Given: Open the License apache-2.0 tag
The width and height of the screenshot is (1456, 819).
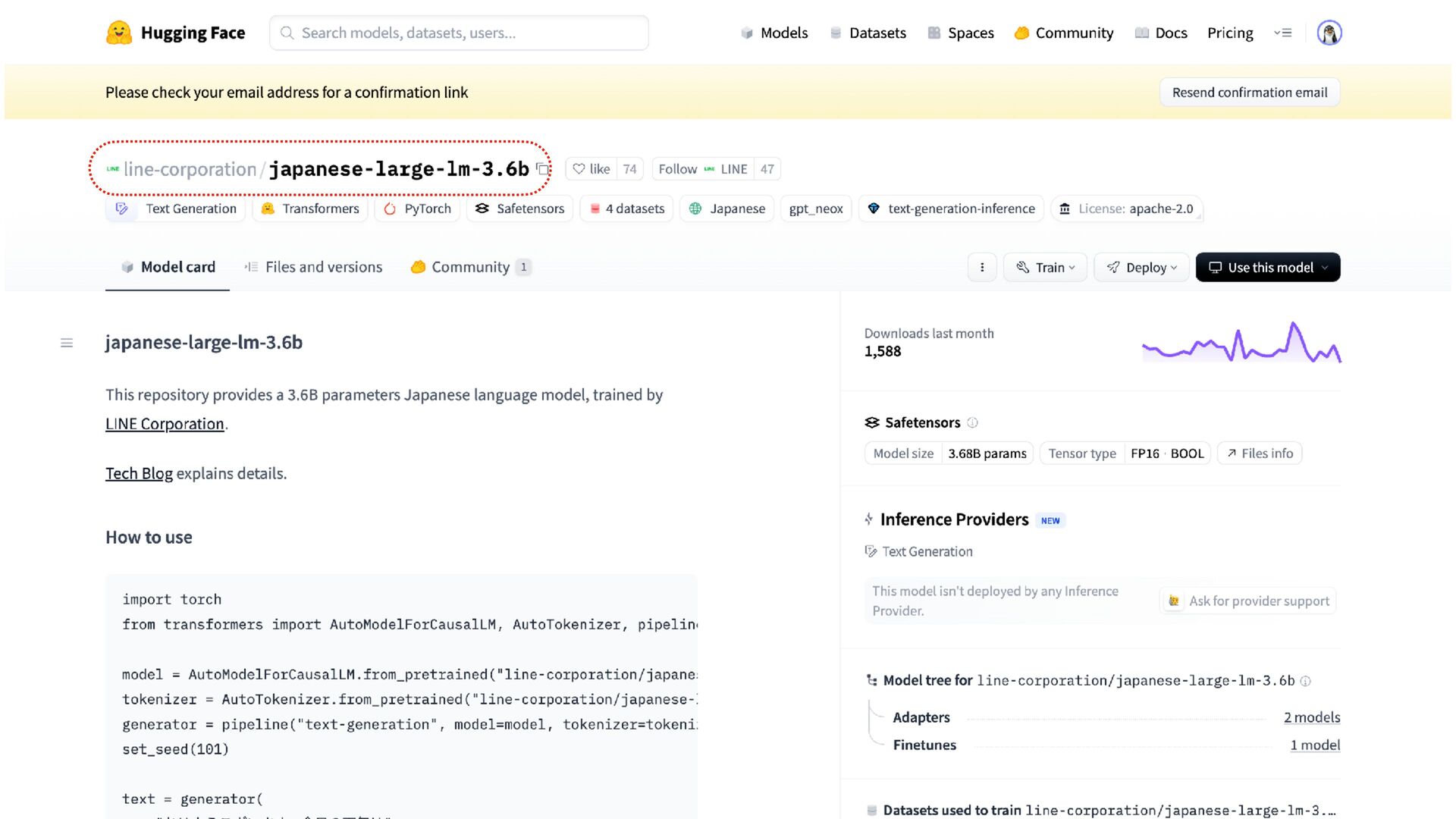Looking at the screenshot, I should [1127, 209].
